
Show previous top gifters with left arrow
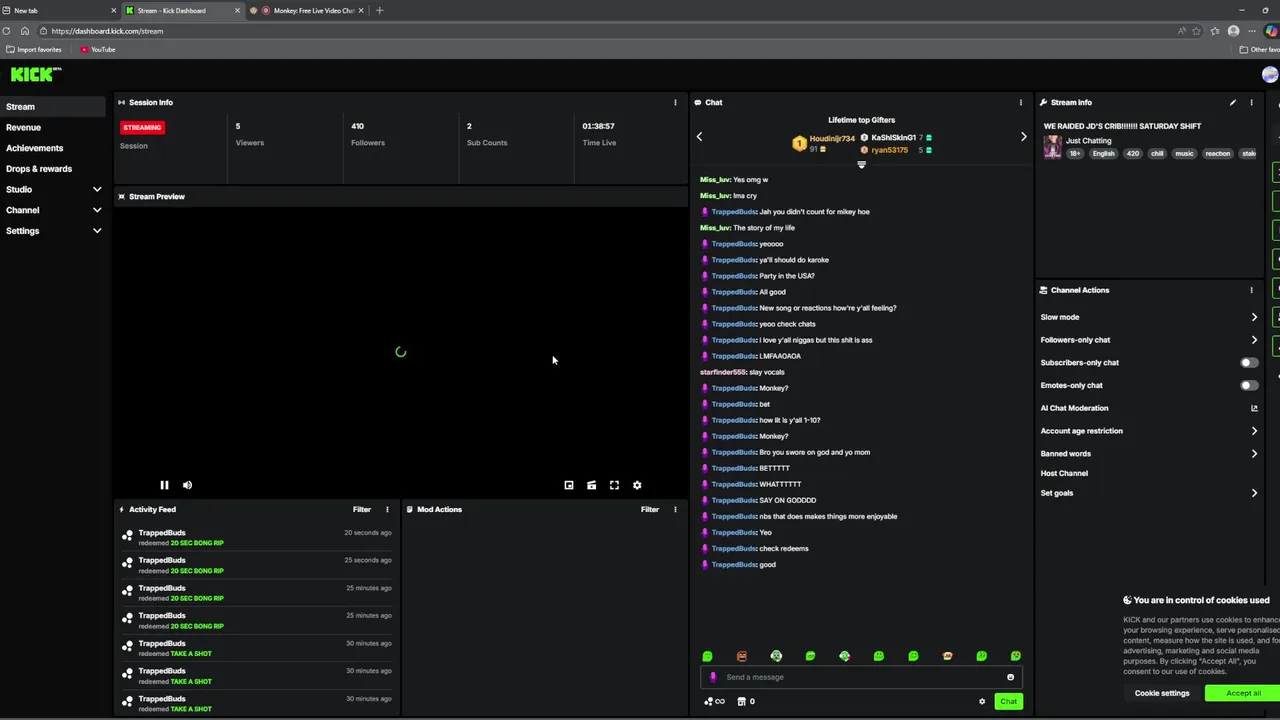699,136
